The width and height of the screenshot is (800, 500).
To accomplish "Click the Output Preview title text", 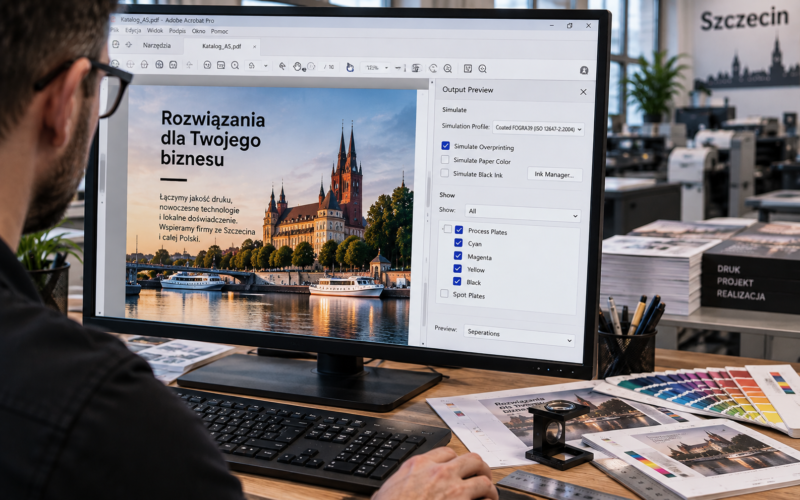I will point(467,90).
